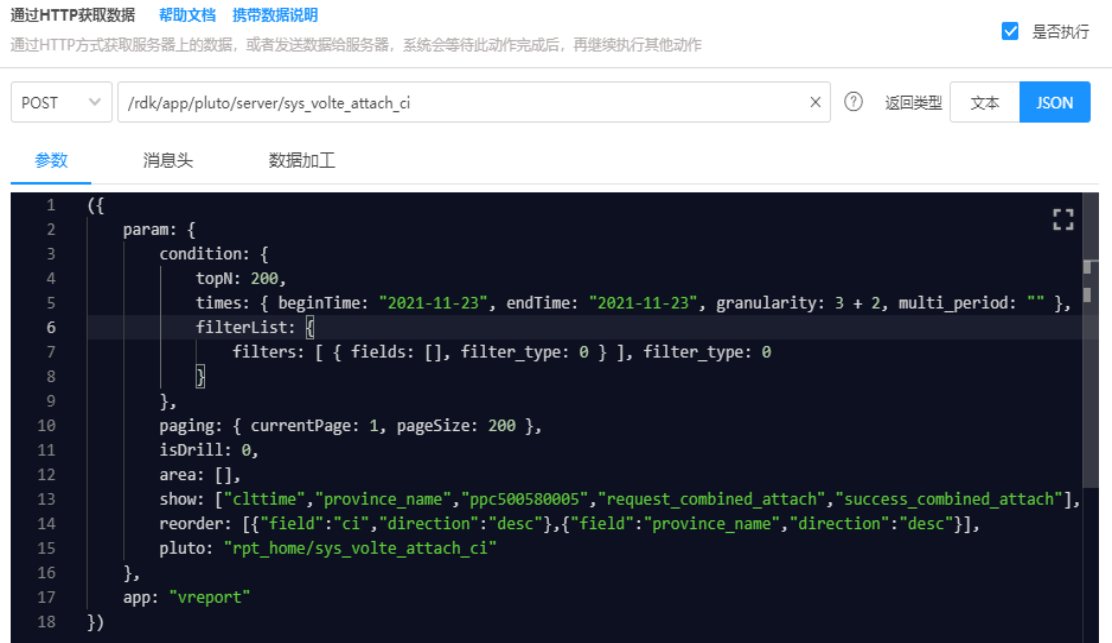Place cursor on the topN: 200 line

tap(241, 278)
